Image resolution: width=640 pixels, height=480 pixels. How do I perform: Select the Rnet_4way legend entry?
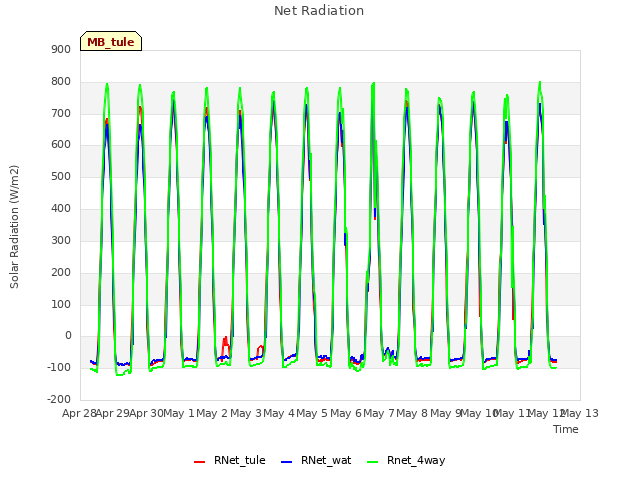(x=406, y=460)
